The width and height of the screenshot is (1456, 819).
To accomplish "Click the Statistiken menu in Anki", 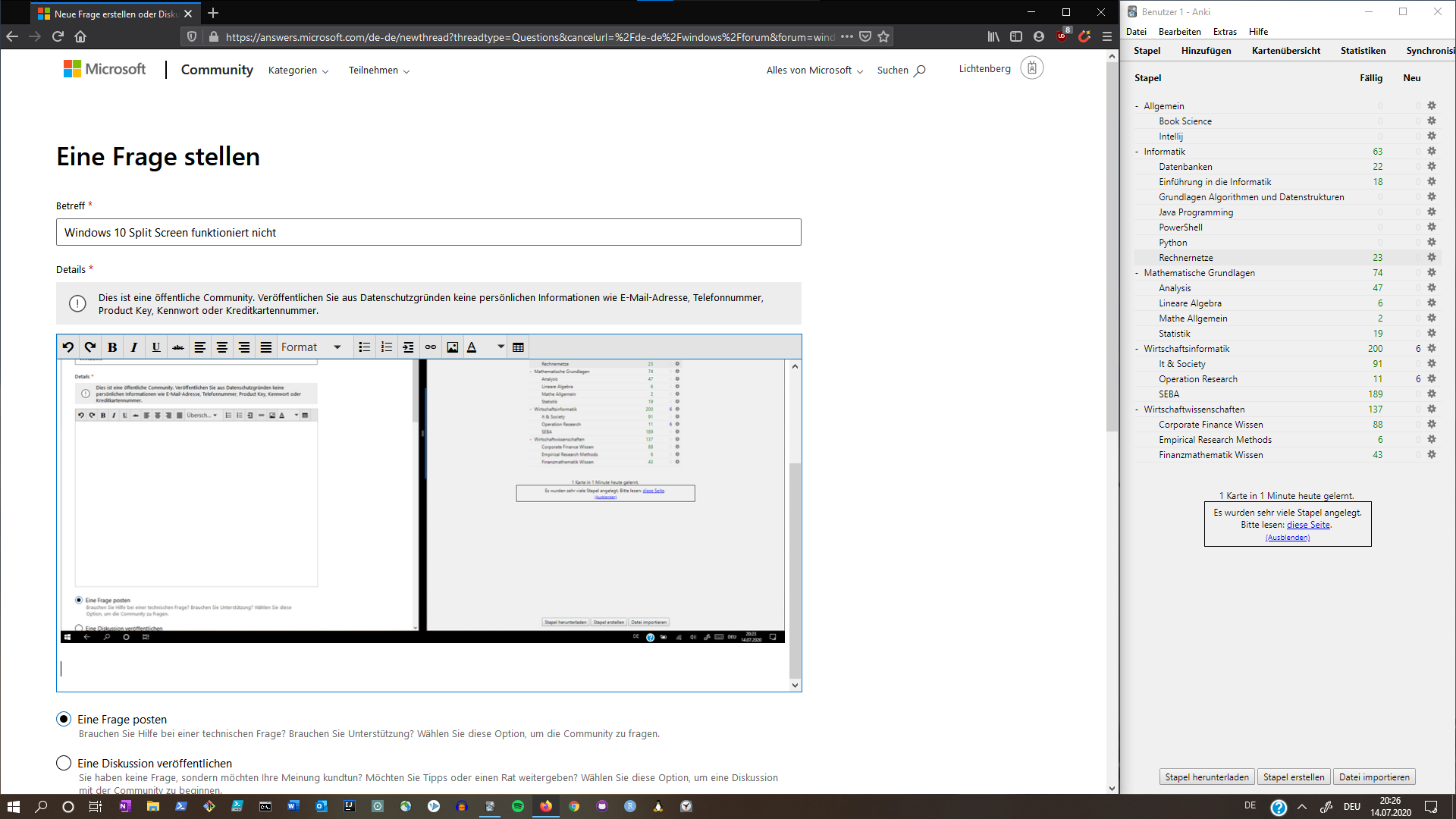I will click(1362, 50).
